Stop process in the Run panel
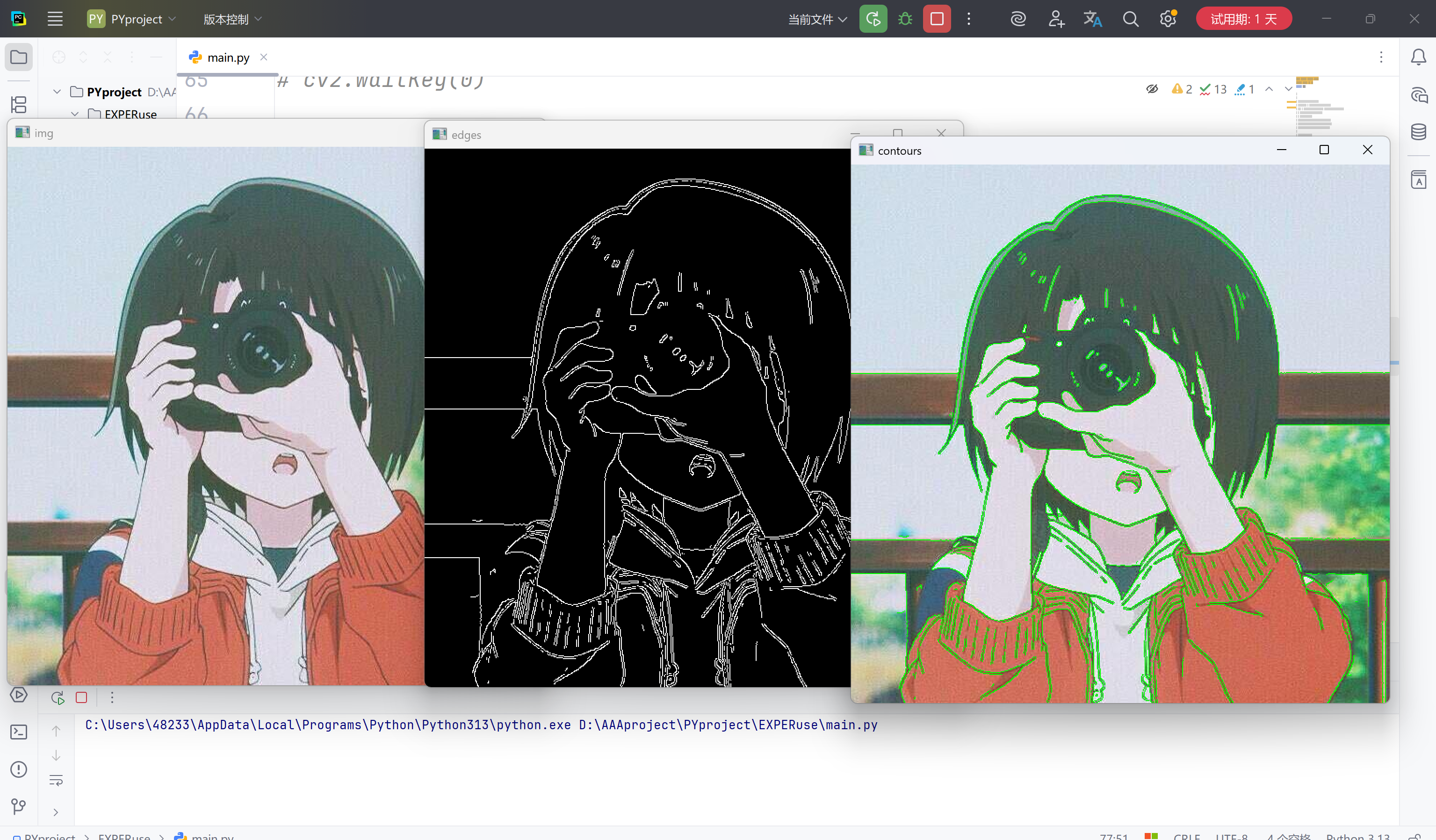This screenshot has width=1436, height=840. coord(81,697)
